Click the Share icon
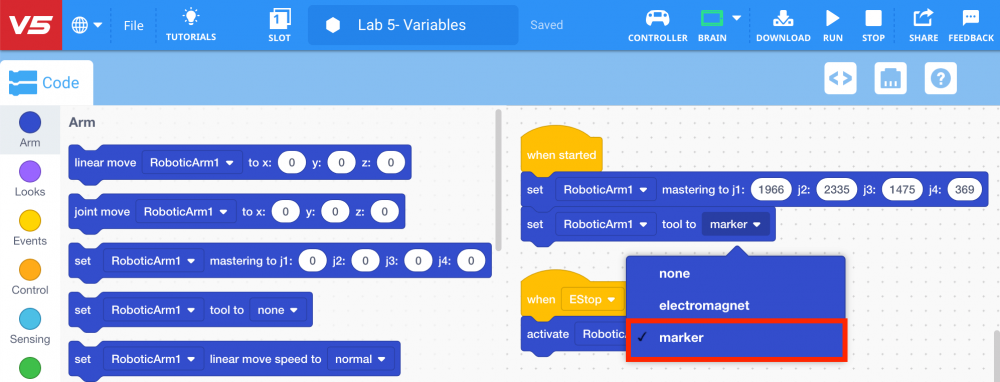This screenshot has height=382, width=1000. point(923,17)
